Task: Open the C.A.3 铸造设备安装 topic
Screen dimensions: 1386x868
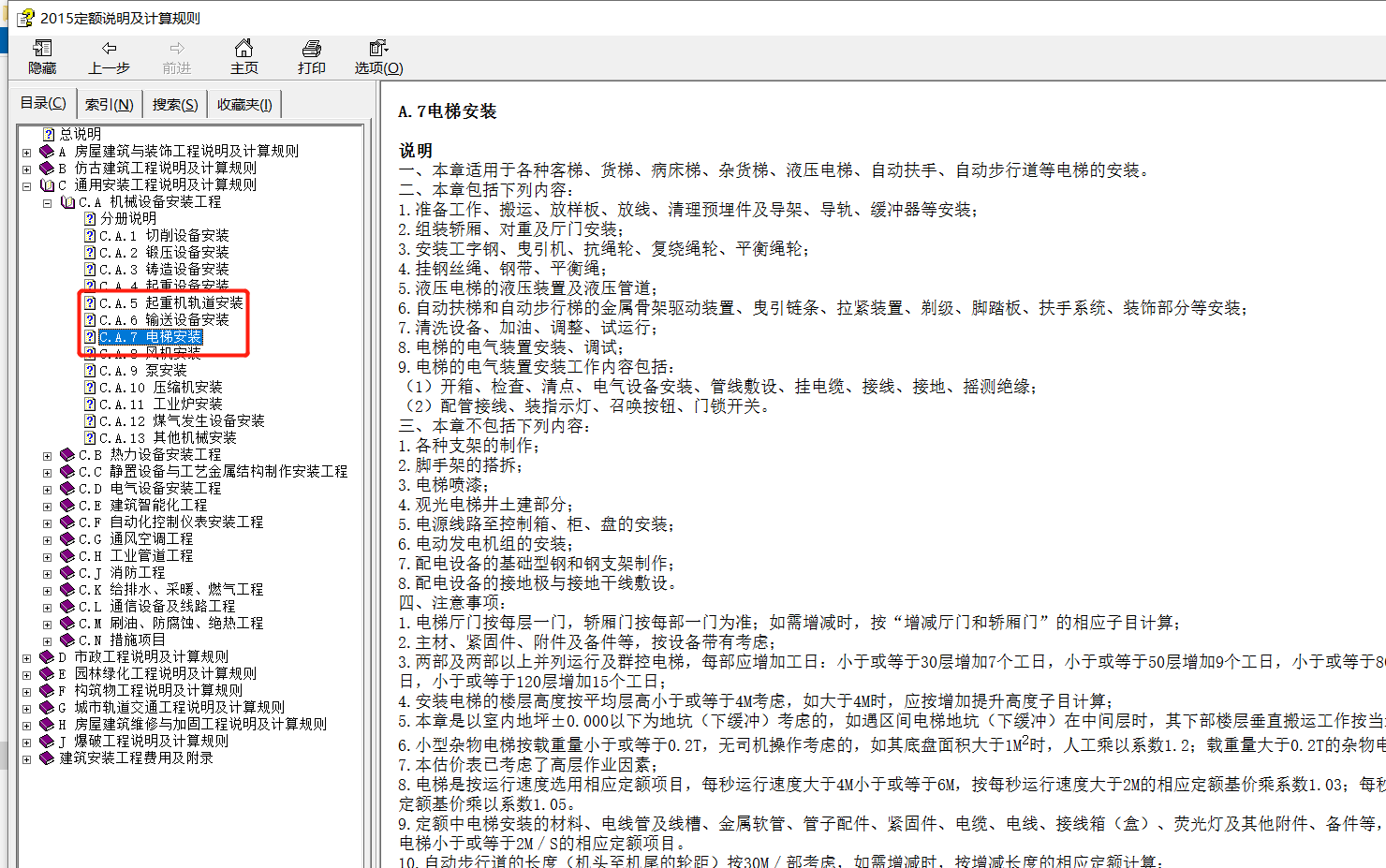Action: (164, 269)
